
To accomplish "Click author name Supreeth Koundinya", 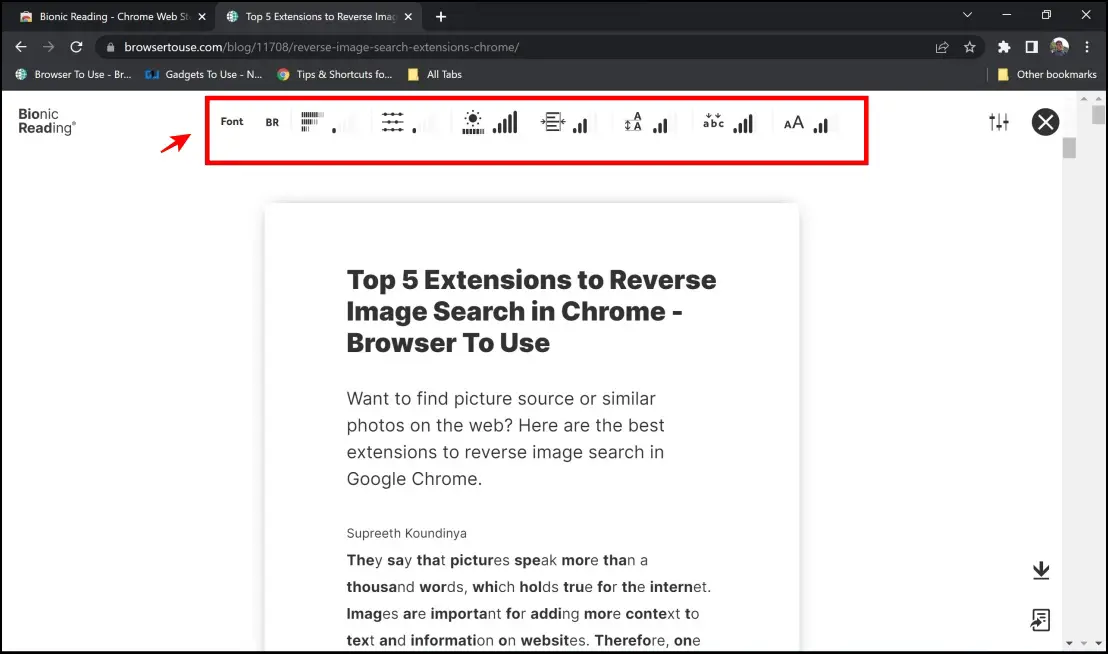I will click(406, 533).
